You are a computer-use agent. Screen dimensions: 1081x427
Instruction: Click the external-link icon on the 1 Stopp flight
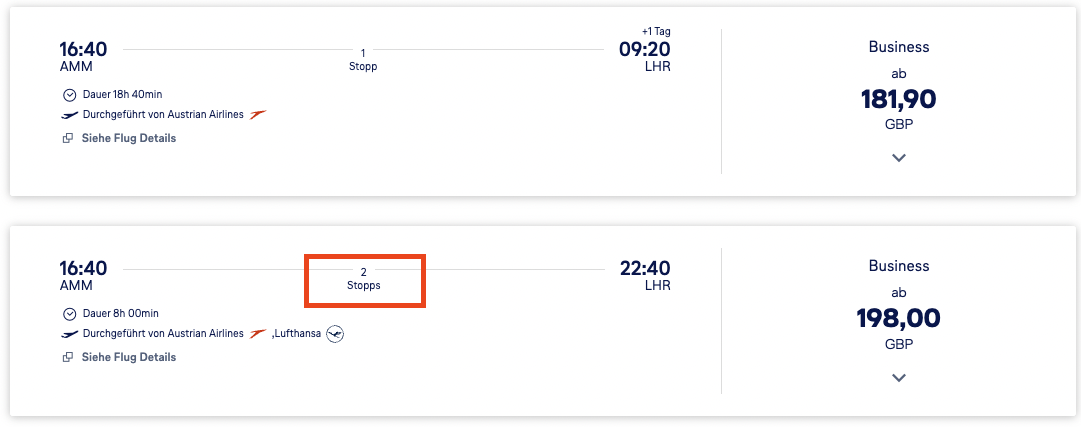click(68, 138)
